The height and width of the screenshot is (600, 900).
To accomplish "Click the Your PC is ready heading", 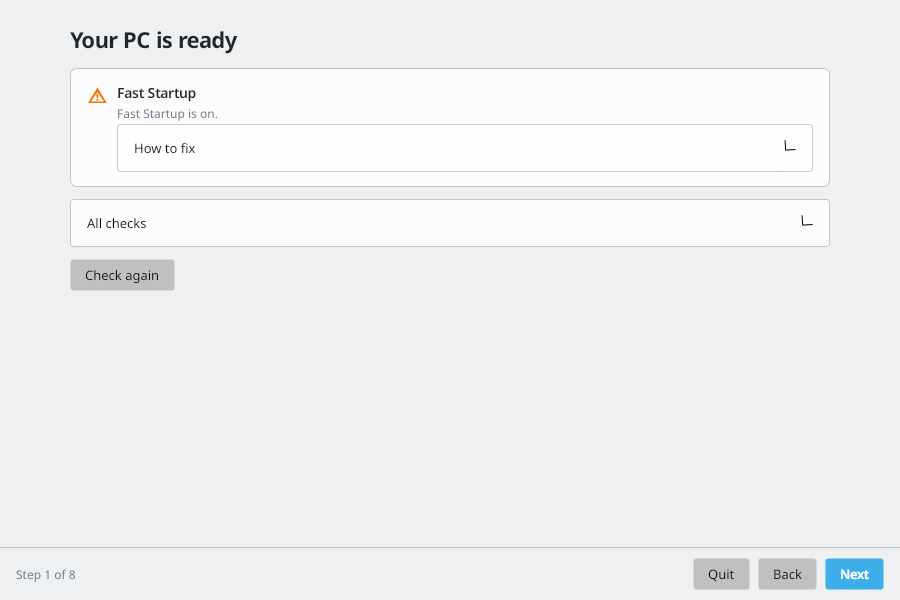I will click(153, 40).
